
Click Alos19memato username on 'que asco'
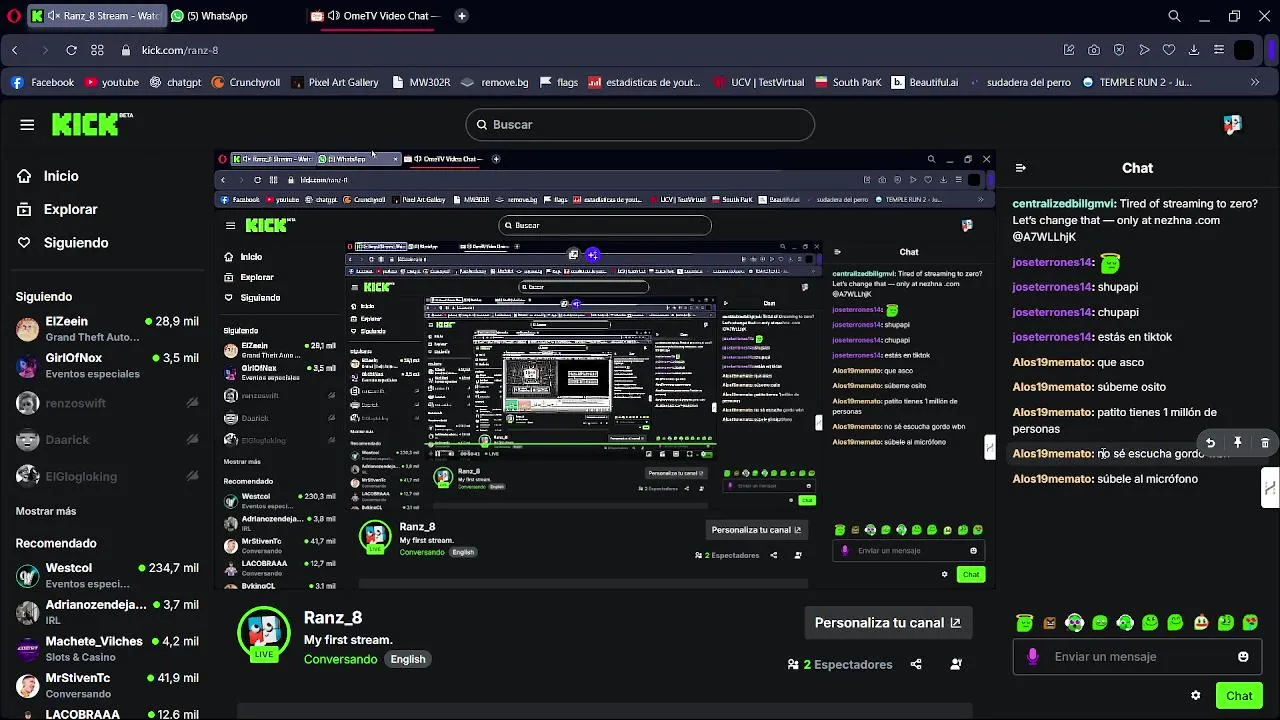pos(1052,362)
